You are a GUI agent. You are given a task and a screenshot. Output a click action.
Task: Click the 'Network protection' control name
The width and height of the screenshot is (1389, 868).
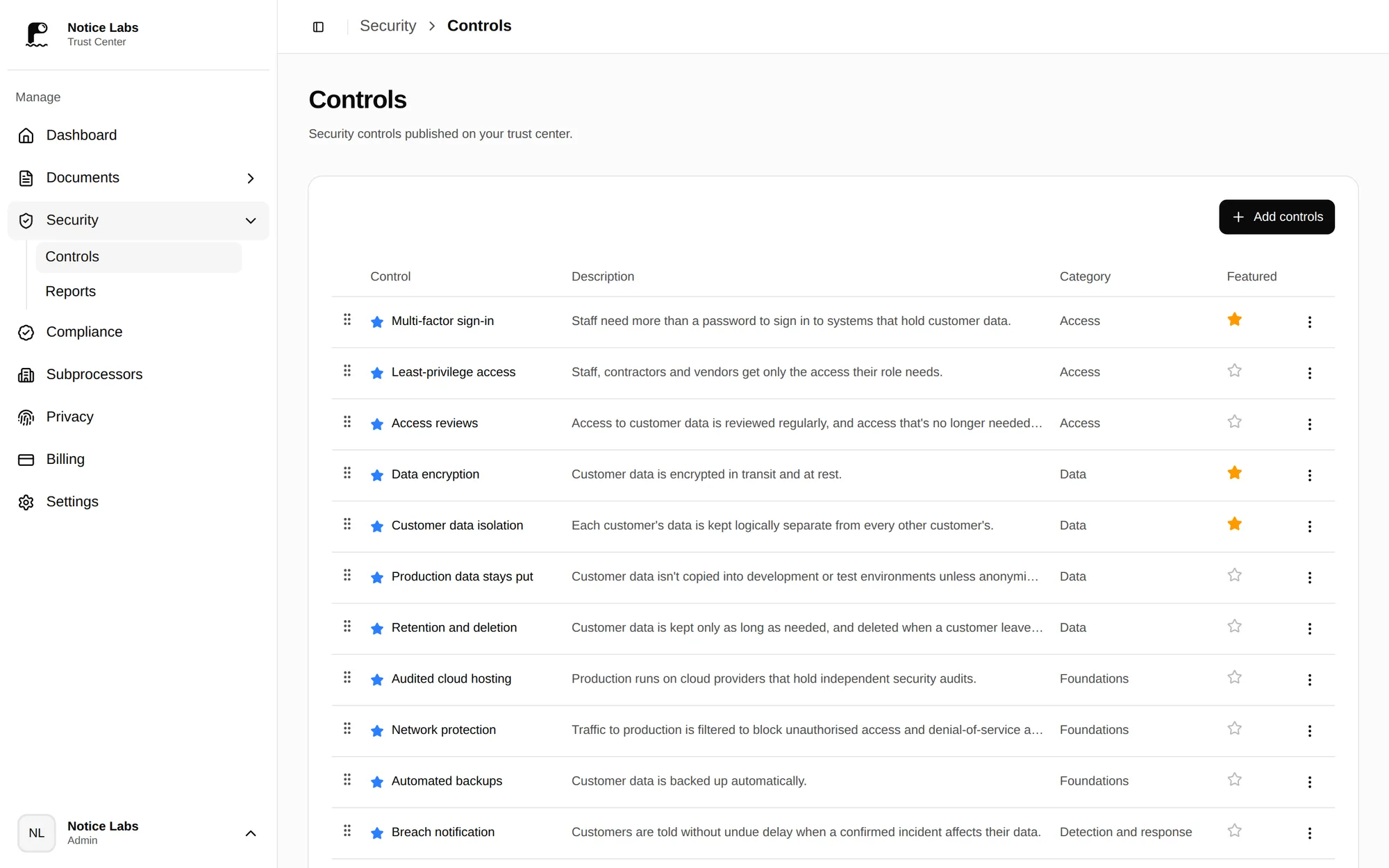[x=444, y=730]
